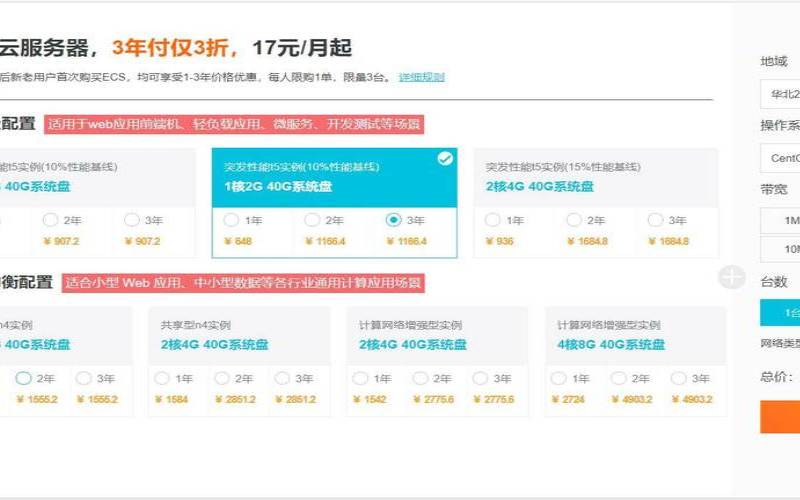Open the 地域 region dropdown showing 华北2
This screenshot has width=800, height=500.
(780, 94)
